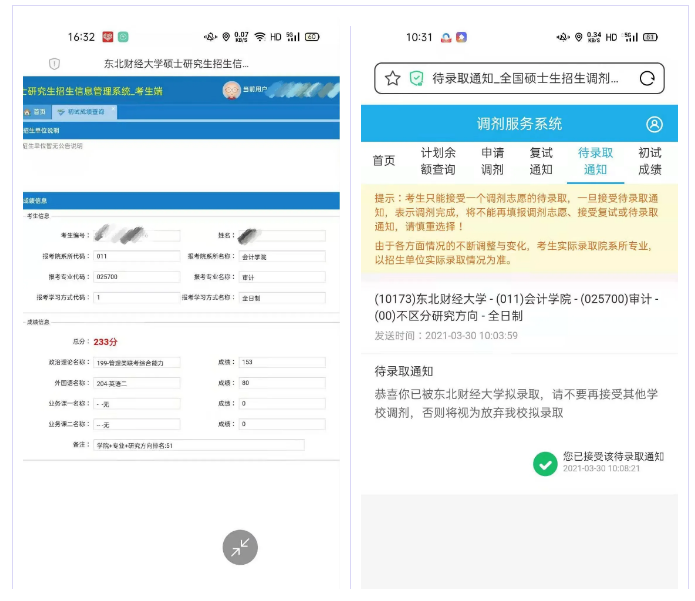Tap the star bookmark icon in the address bar
Screen dimensions: 695x601
coord(392,78)
